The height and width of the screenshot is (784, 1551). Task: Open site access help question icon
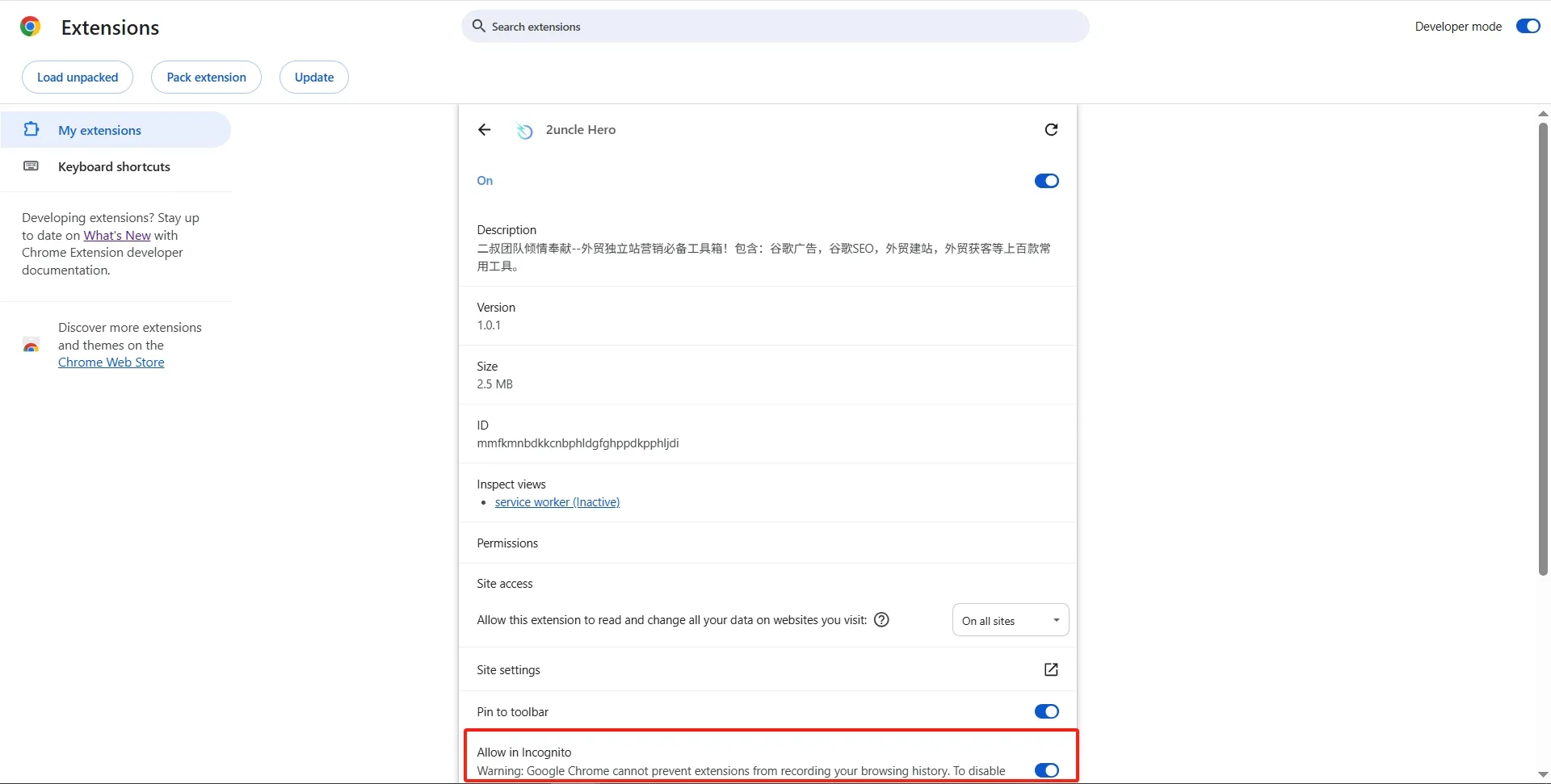pyautogui.click(x=882, y=619)
